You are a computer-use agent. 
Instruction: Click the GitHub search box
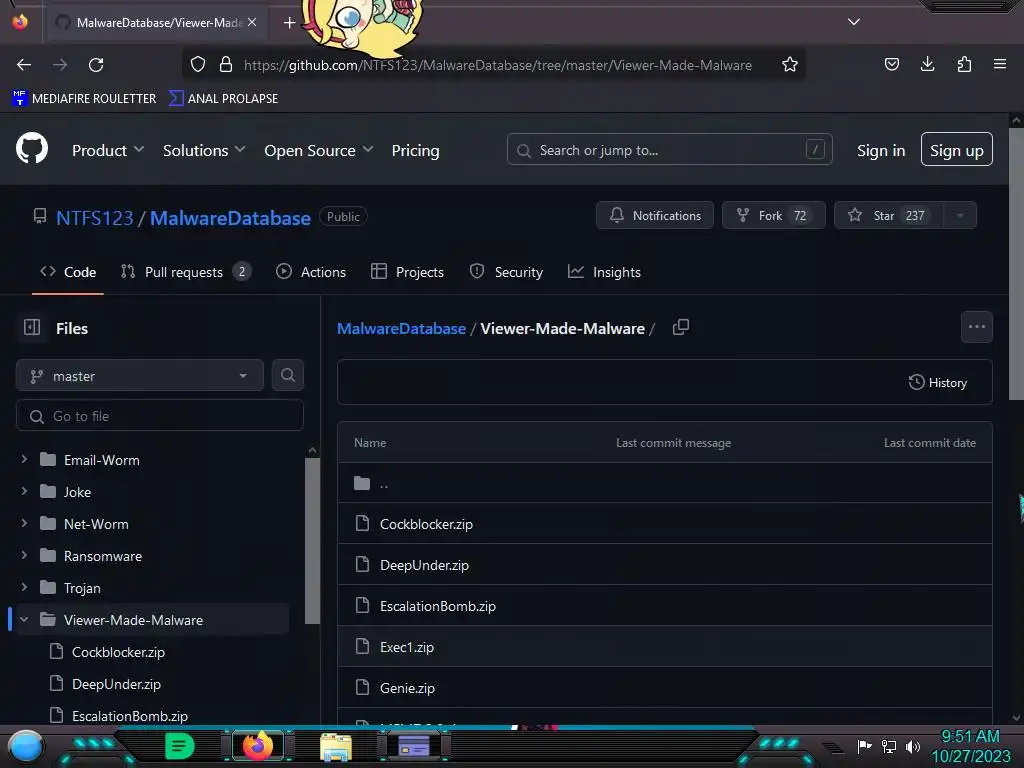click(x=669, y=150)
